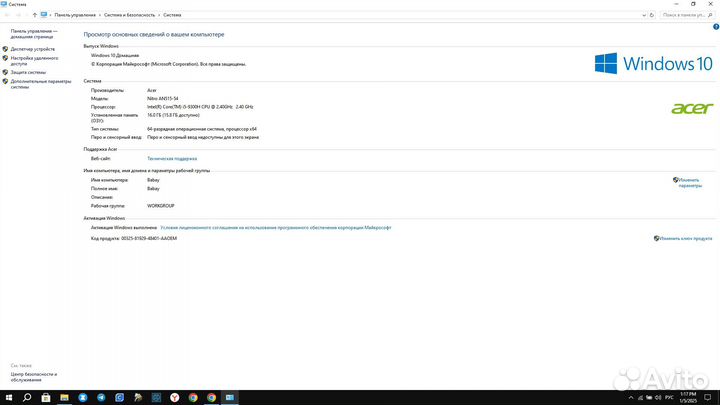Image resolution: width=720 pixels, height=405 pixels.
Task: Open the Microsoft license terms link
Action: tap(276, 227)
